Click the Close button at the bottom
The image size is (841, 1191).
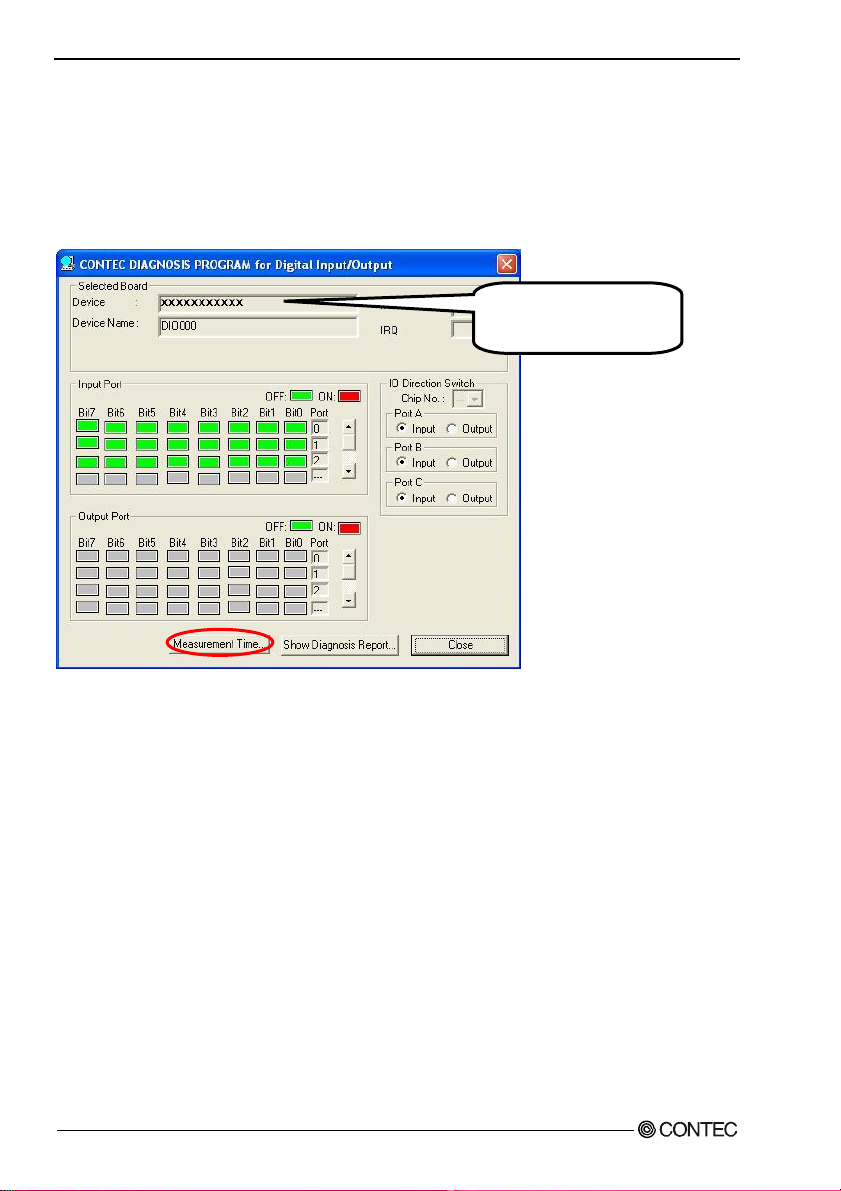point(460,645)
